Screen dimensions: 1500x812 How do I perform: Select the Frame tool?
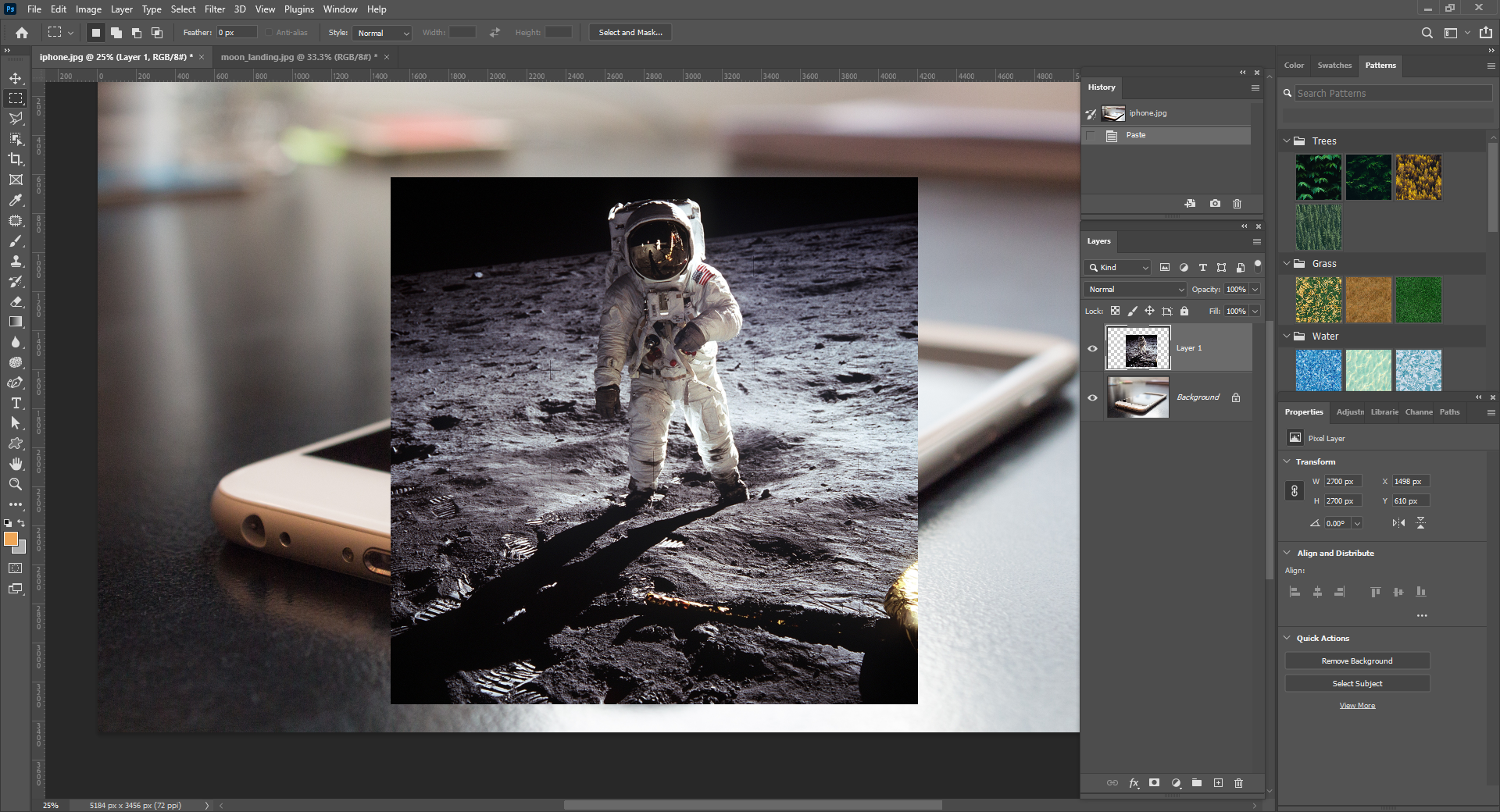16,180
